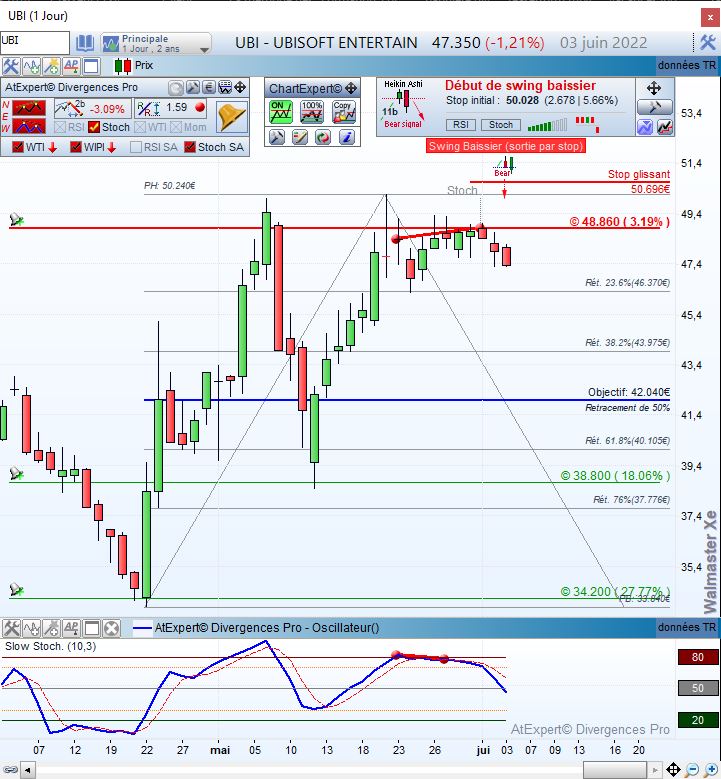Click the ChartExpert panel move handle
This screenshot has width=721, height=779.
[351, 89]
